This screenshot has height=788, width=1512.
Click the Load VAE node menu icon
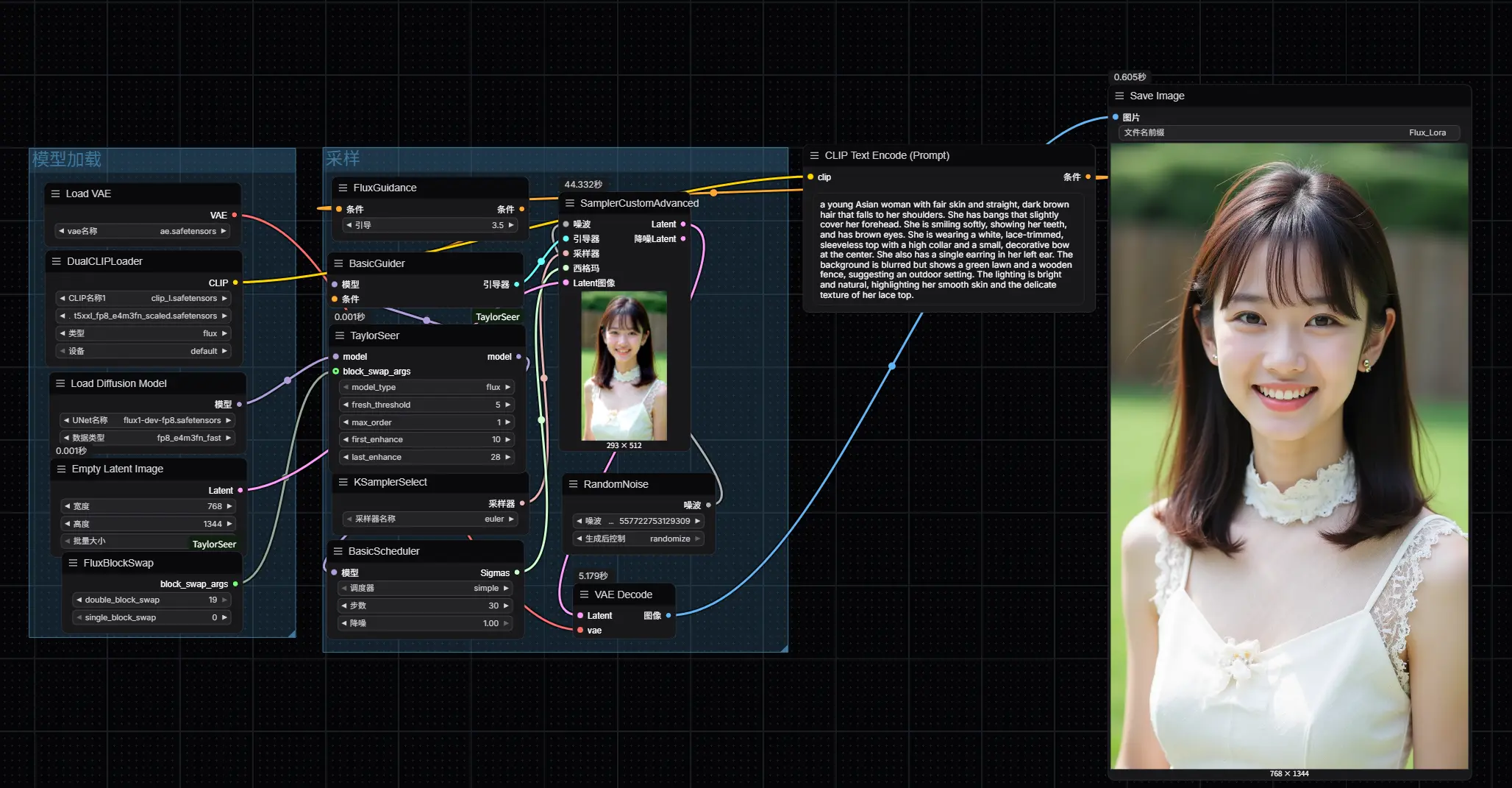click(x=55, y=194)
